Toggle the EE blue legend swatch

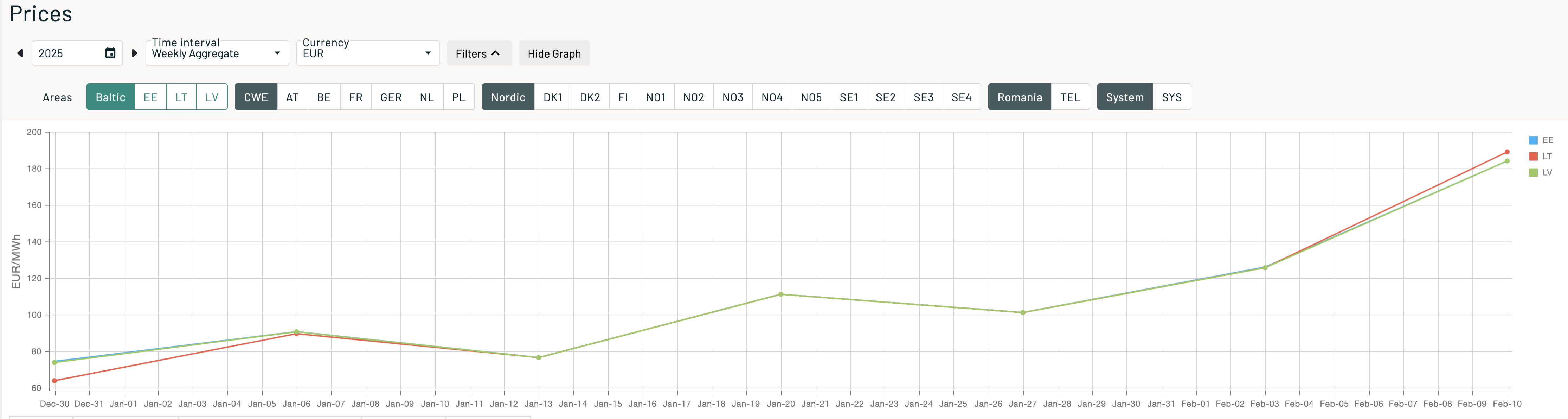pyautogui.click(x=1533, y=141)
